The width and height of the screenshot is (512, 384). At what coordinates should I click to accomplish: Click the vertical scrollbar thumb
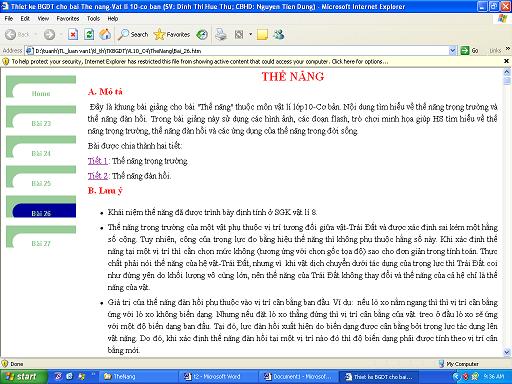coord(507,81)
